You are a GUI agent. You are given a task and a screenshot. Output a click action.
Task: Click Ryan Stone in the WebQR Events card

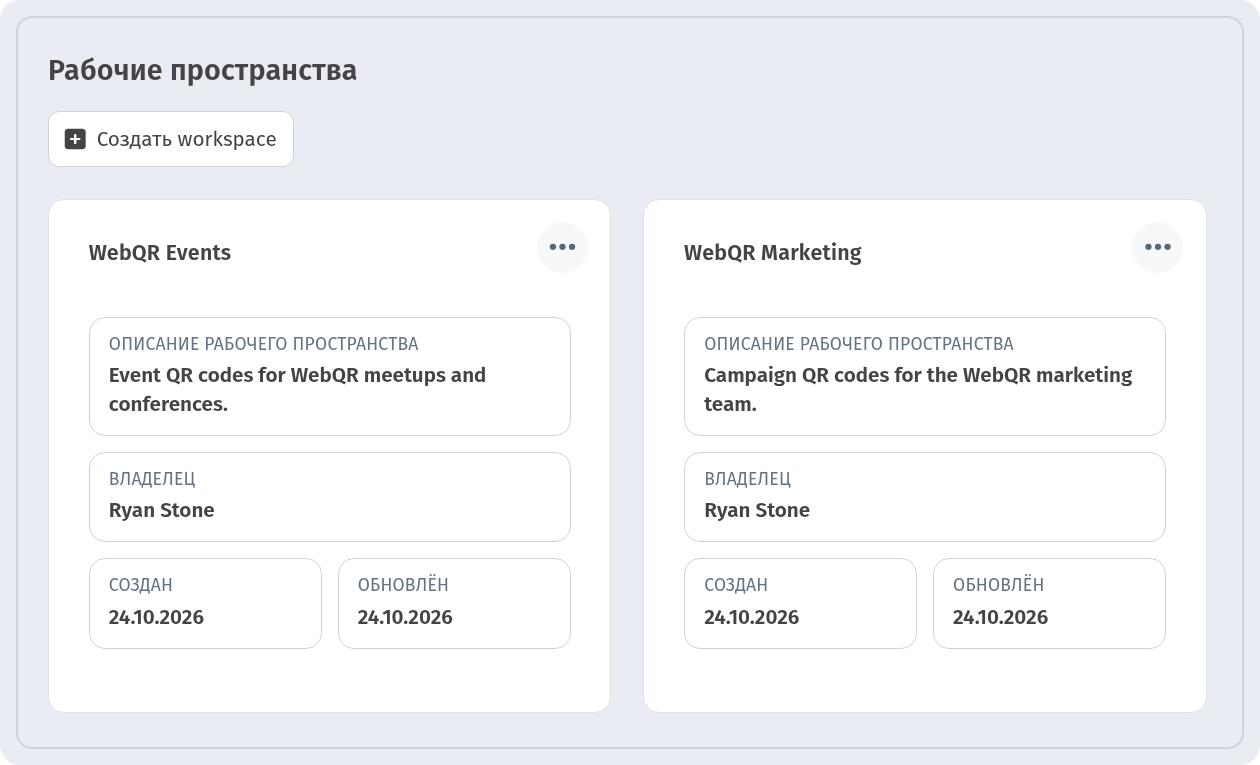162,510
